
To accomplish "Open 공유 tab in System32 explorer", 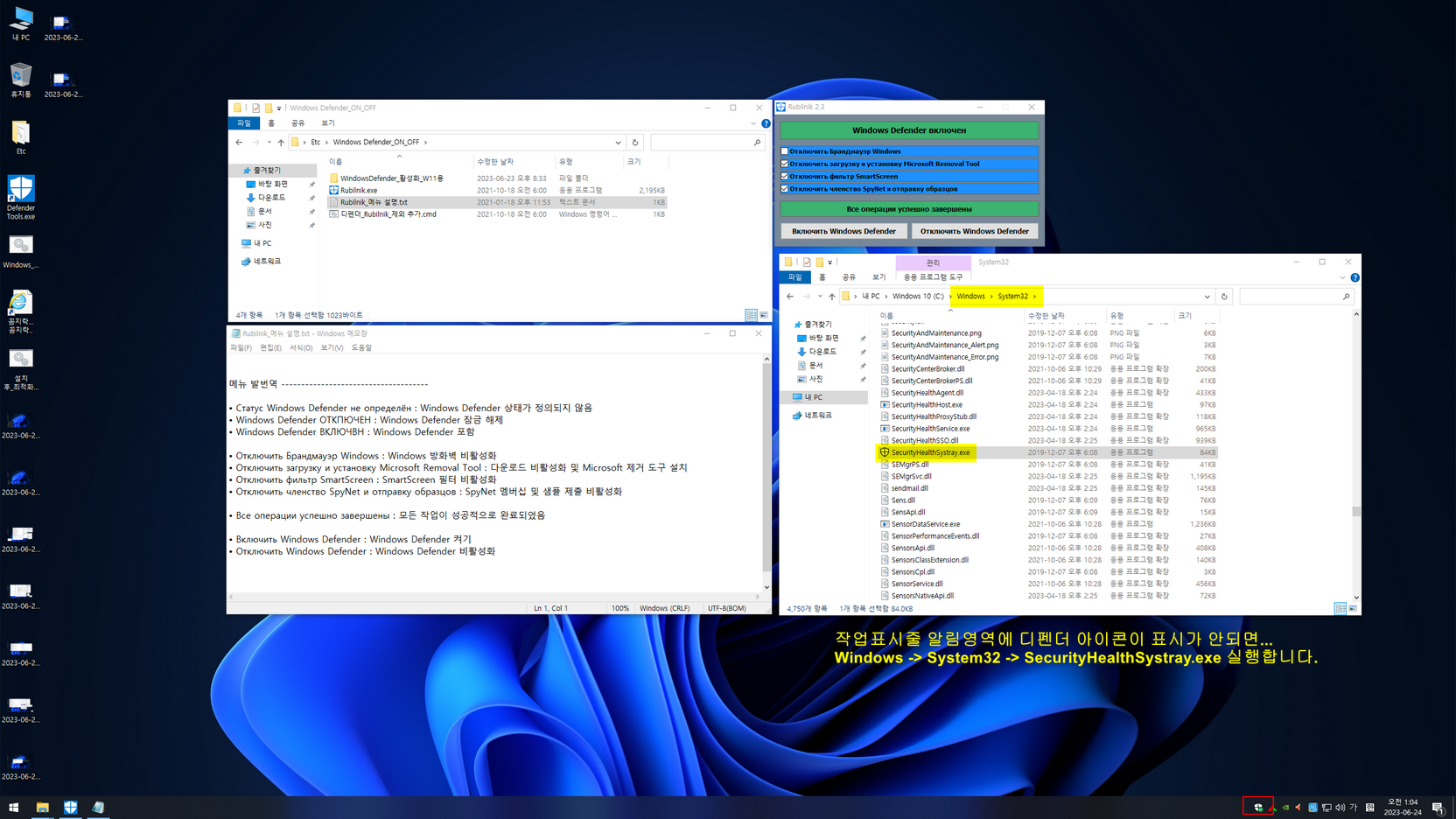I will tap(849, 277).
